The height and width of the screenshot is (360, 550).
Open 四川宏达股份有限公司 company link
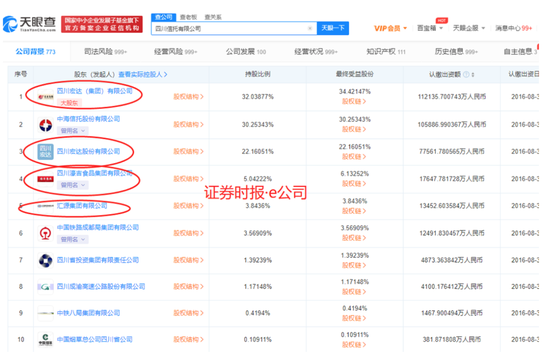click(x=88, y=151)
